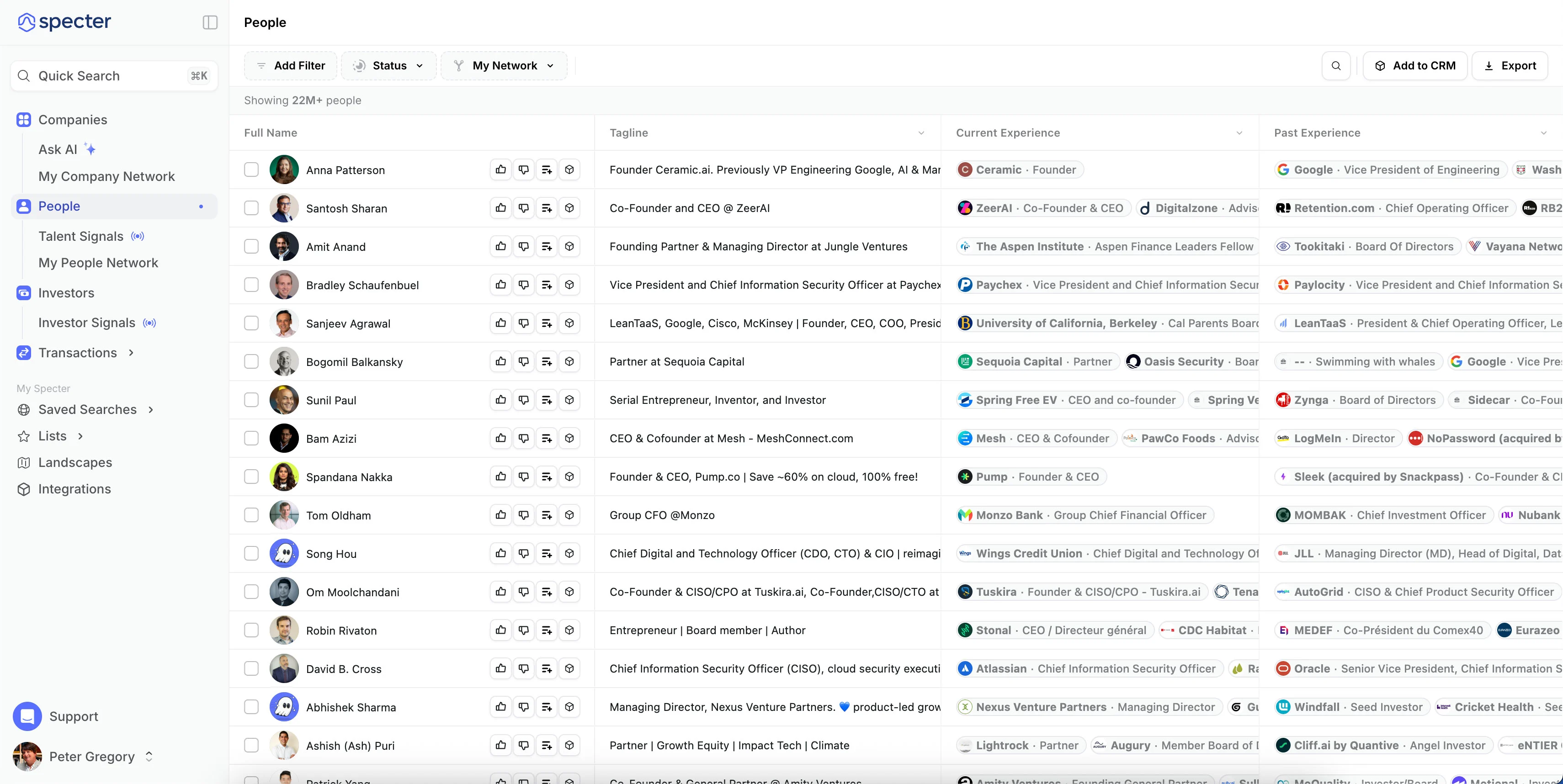Check the Amit Anand row checkbox

(251, 246)
